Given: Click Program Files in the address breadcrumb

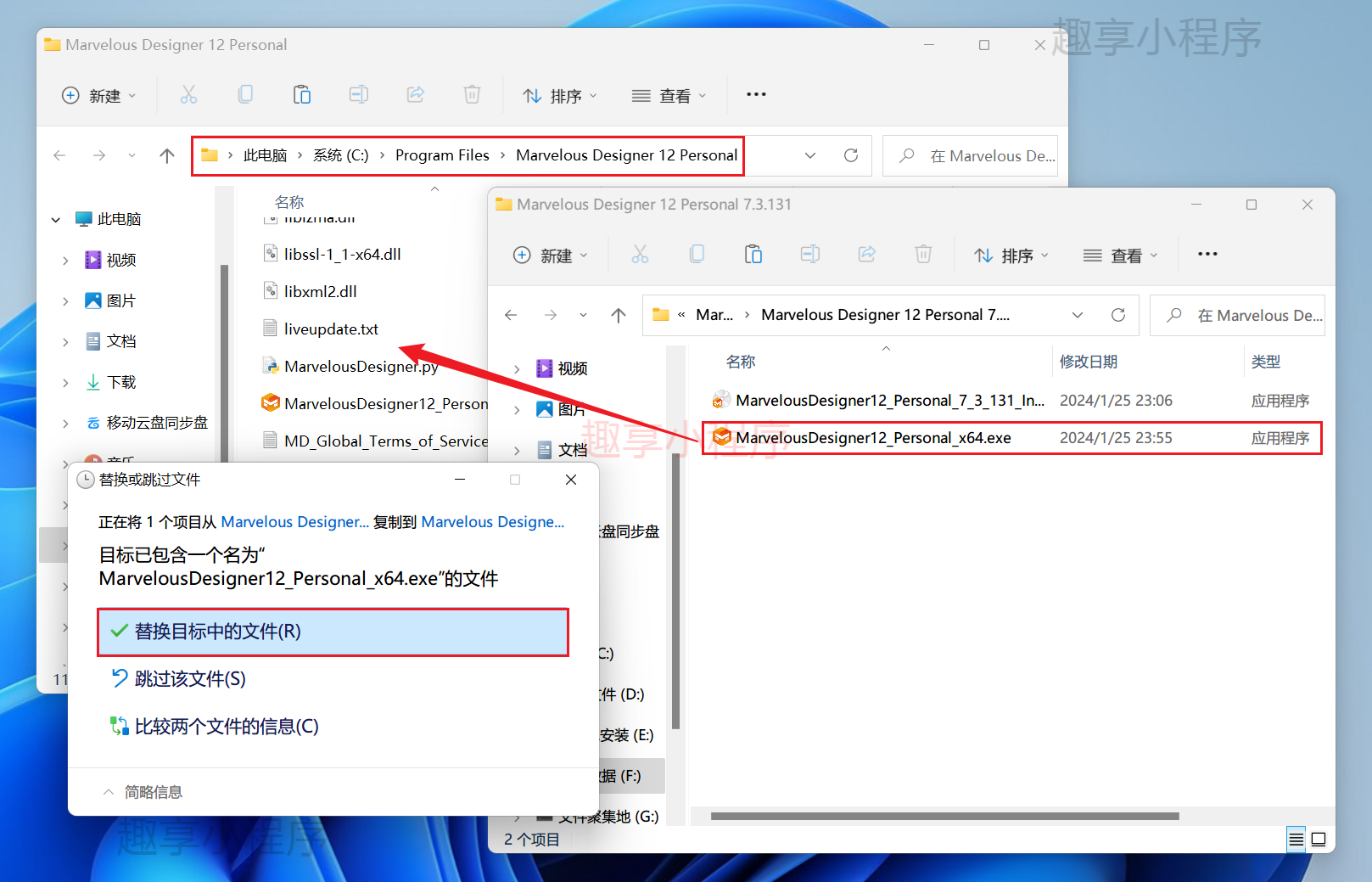Looking at the screenshot, I should click(442, 155).
